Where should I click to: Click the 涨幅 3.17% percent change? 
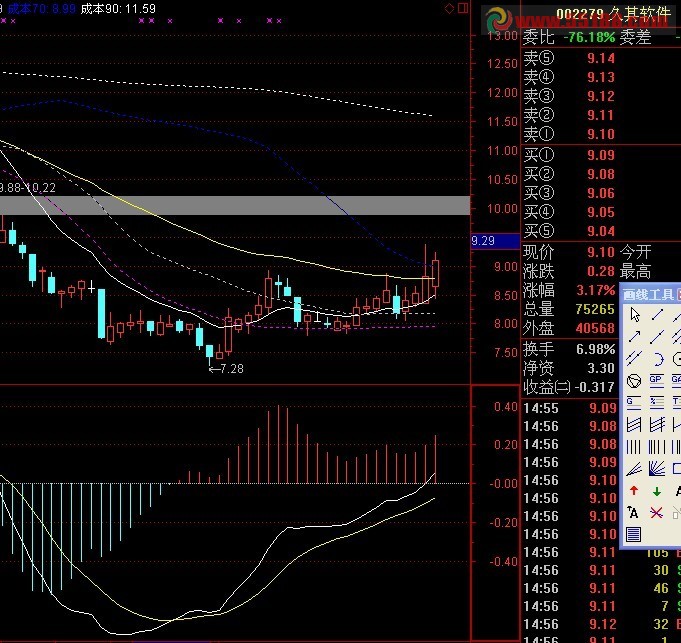click(596, 290)
